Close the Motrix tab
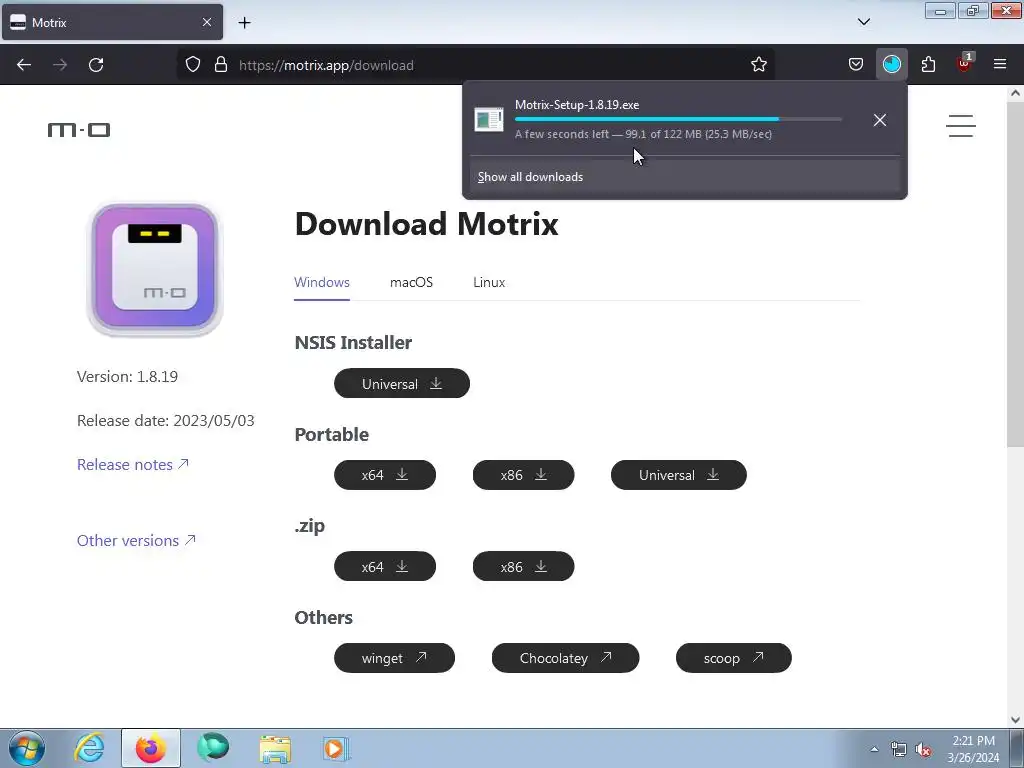This screenshot has height=768, width=1024. click(x=206, y=22)
